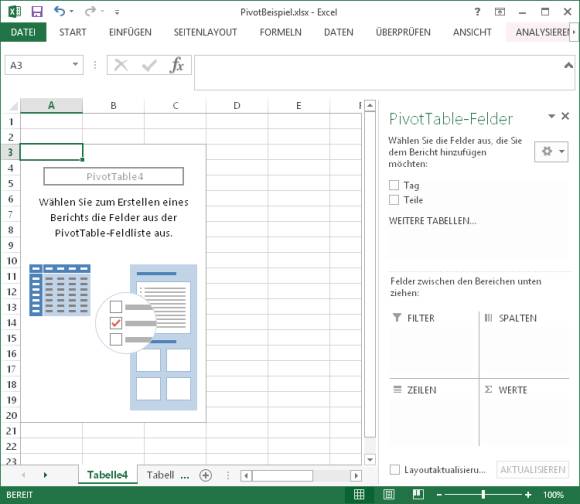The image size is (580, 504).
Task: Select the Tabelle4 sheet tab
Action: (x=108, y=475)
